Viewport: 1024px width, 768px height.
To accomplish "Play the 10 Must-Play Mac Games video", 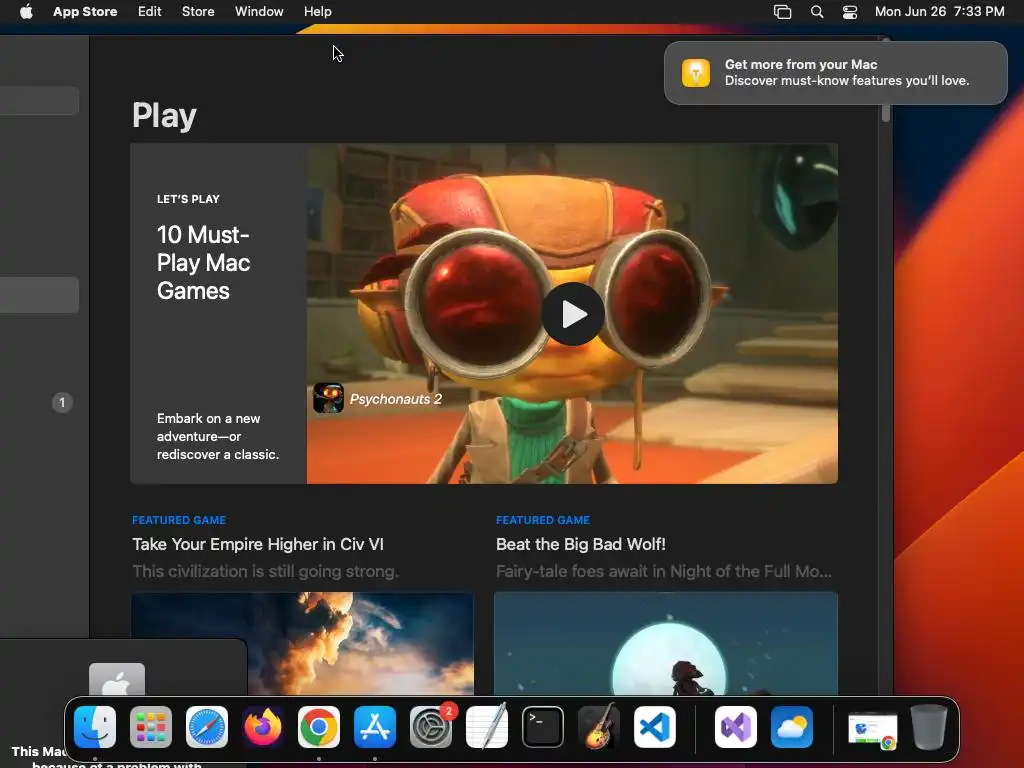I will coord(573,314).
